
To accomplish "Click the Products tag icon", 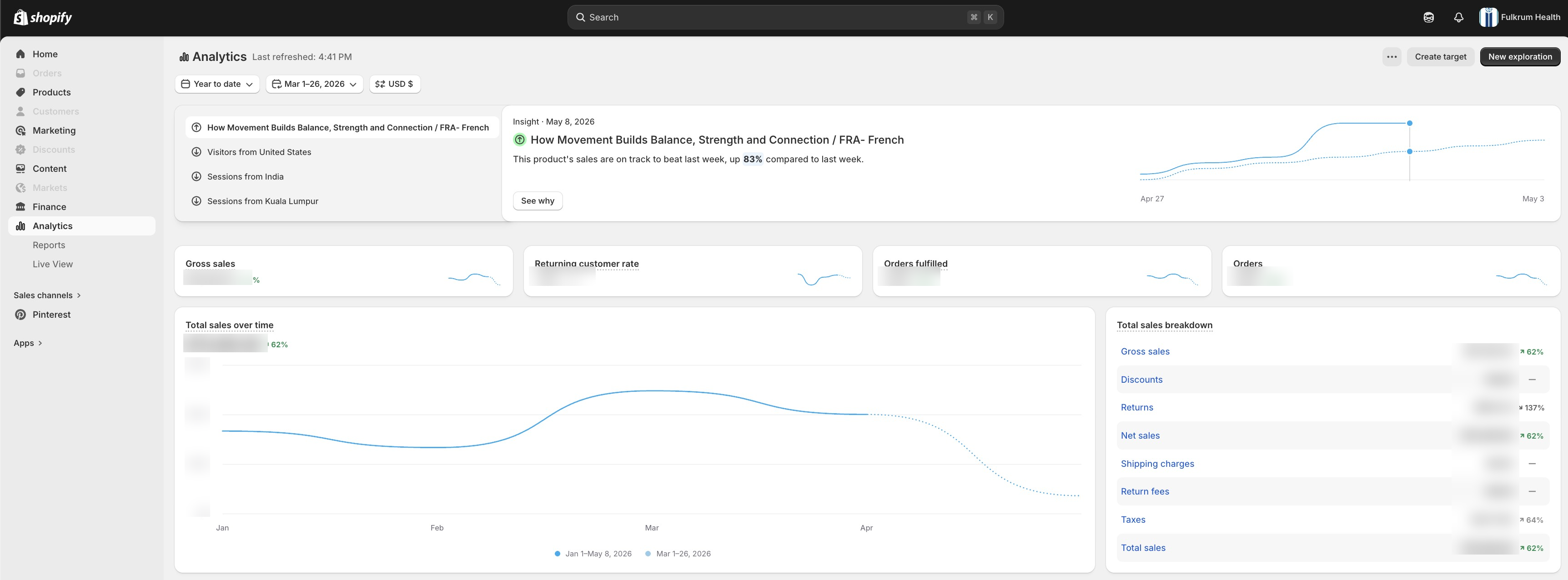I will pos(21,93).
